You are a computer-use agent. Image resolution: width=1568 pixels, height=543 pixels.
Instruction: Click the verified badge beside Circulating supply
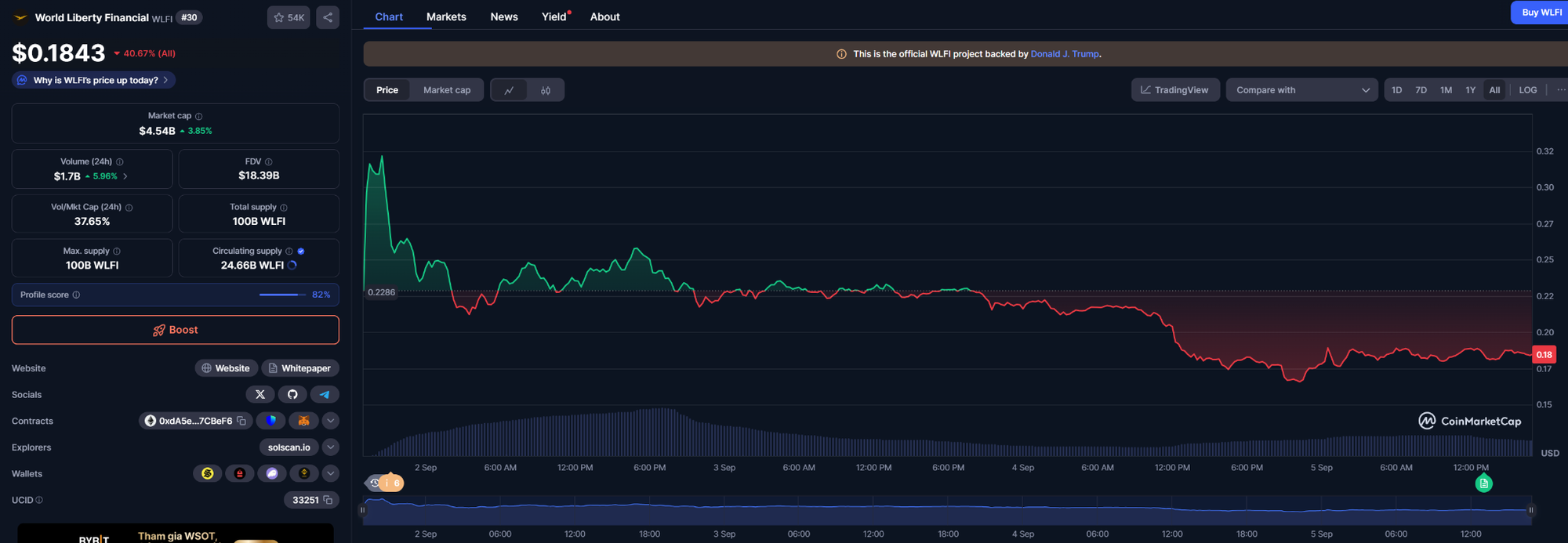click(301, 252)
